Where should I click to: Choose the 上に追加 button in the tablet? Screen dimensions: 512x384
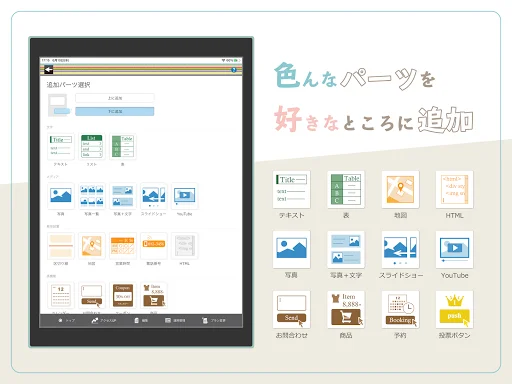[115, 98]
